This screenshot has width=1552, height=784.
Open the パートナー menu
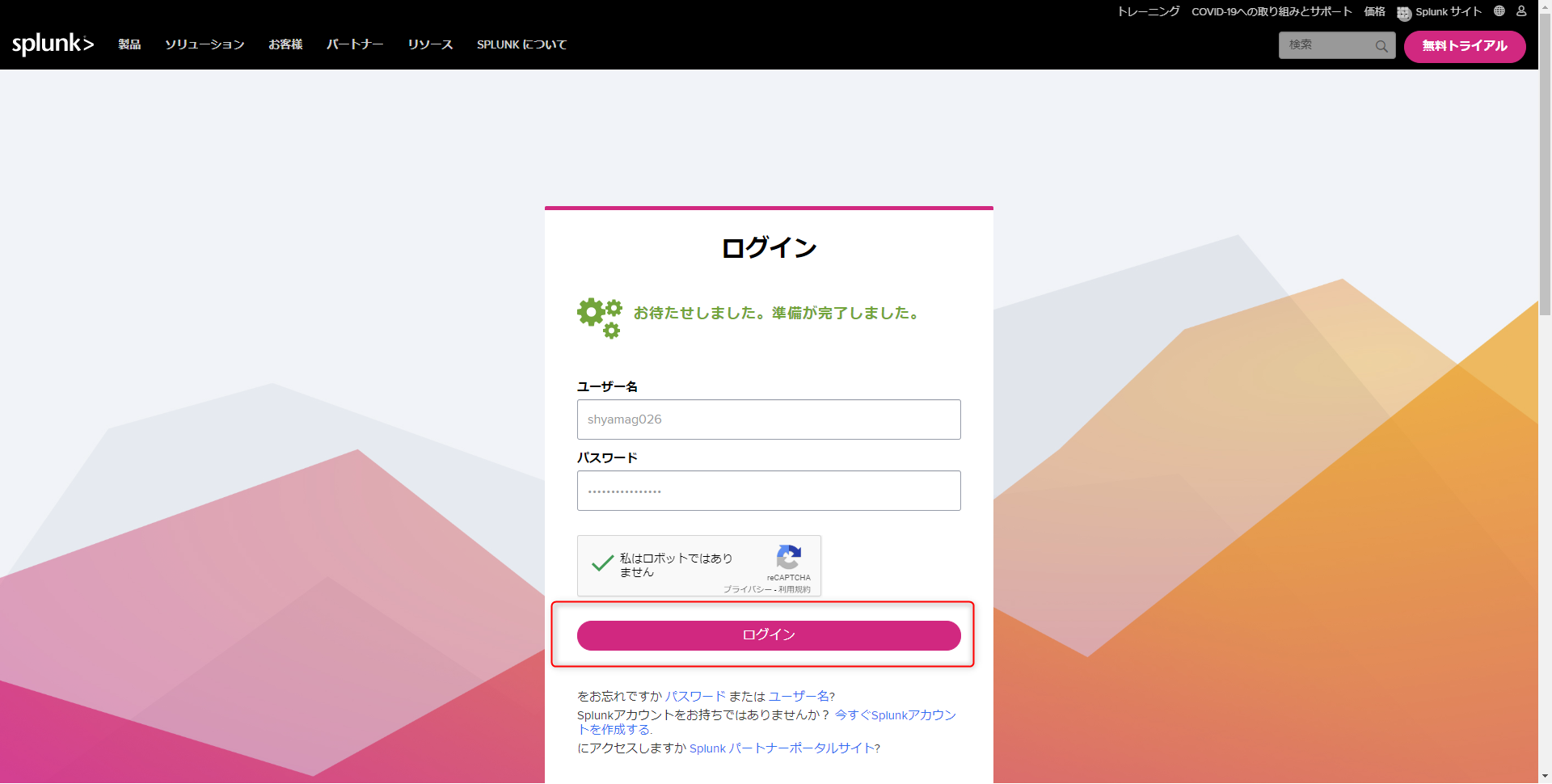click(355, 44)
